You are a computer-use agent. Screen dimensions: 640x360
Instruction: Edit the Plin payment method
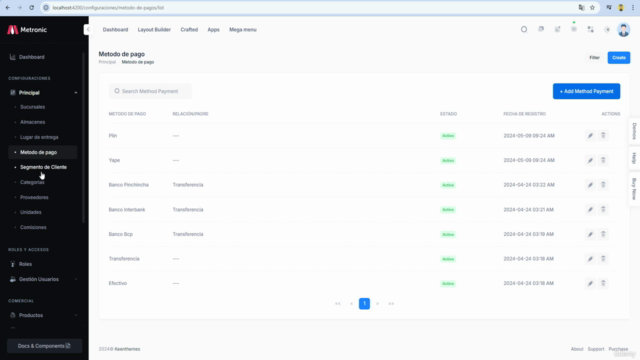(x=590, y=136)
